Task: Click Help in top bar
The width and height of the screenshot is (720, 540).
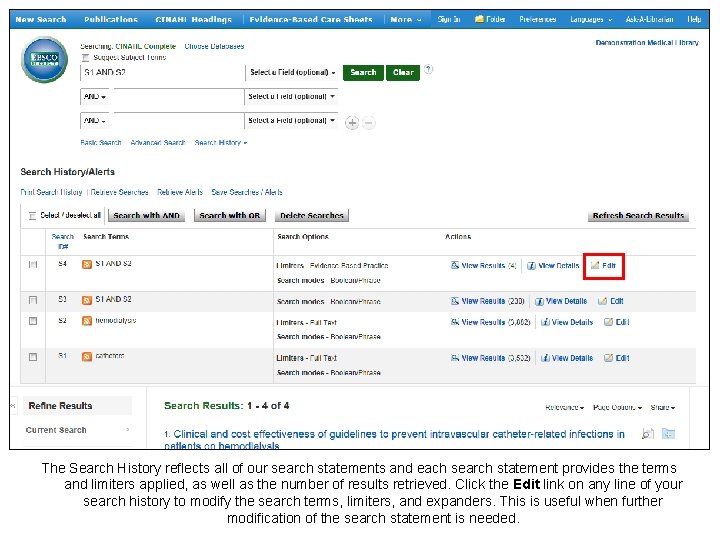Action: click(x=694, y=19)
